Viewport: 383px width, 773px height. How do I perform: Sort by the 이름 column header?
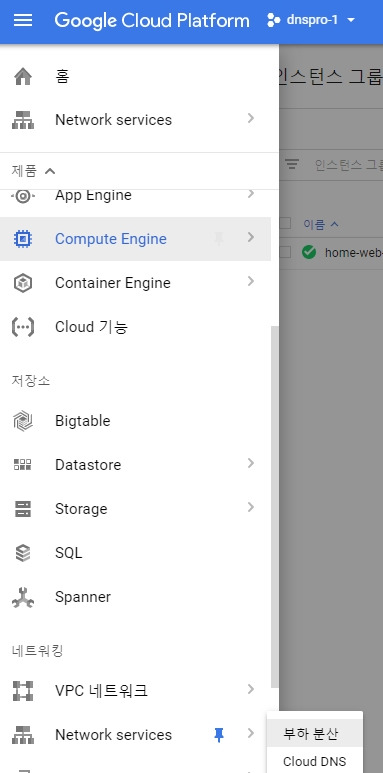tap(321, 224)
